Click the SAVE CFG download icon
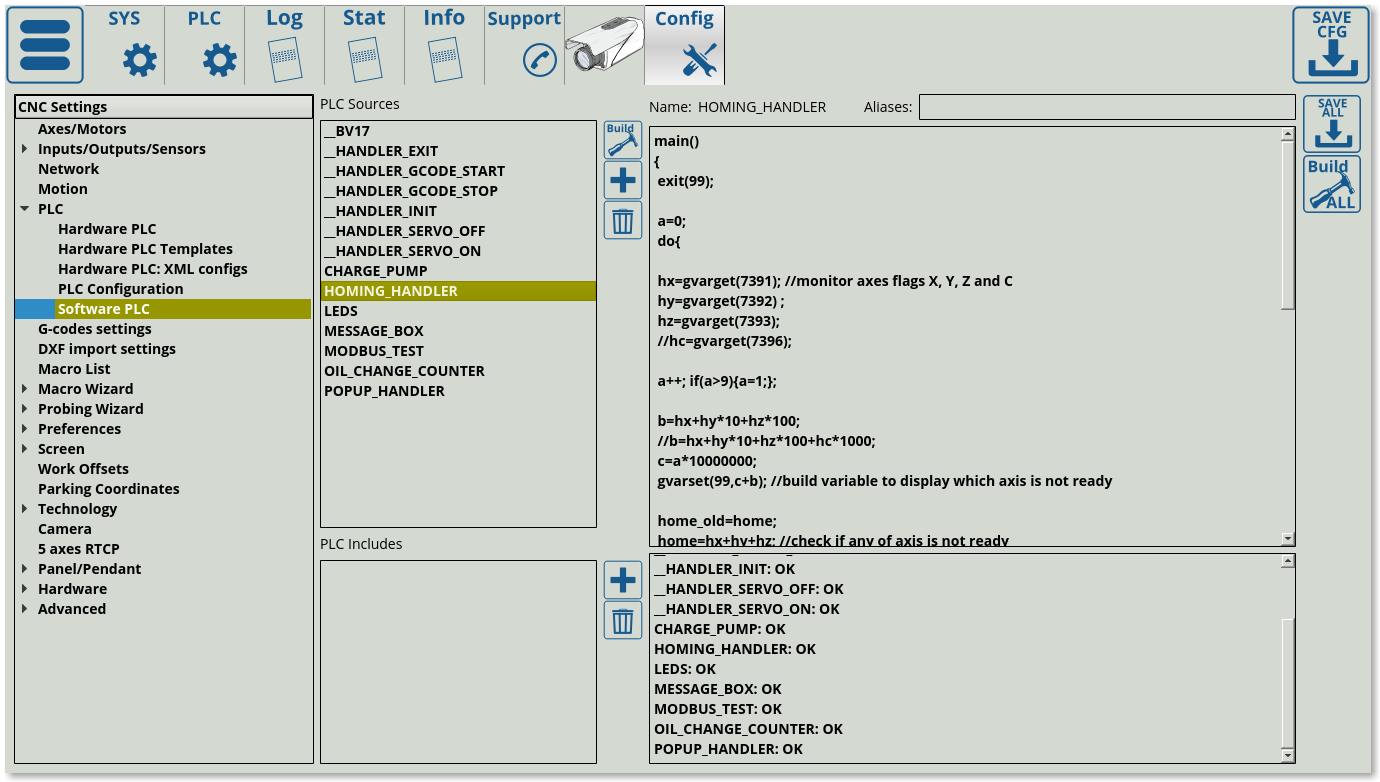 (x=1330, y=45)
